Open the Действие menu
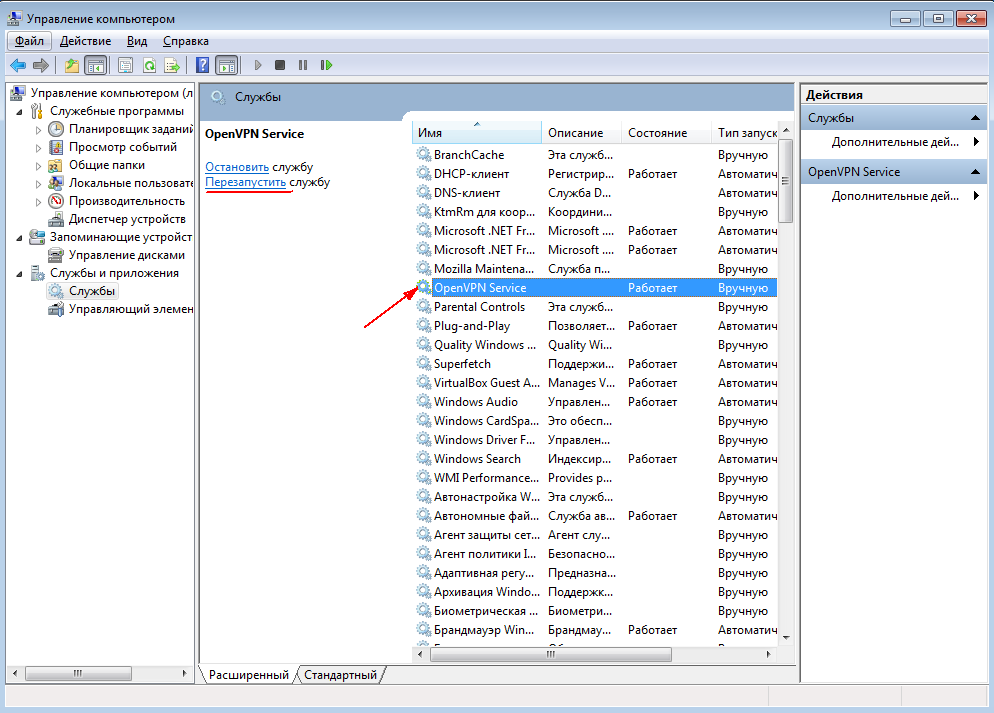This screenshot has height=713, width=994. click(85, 41)
